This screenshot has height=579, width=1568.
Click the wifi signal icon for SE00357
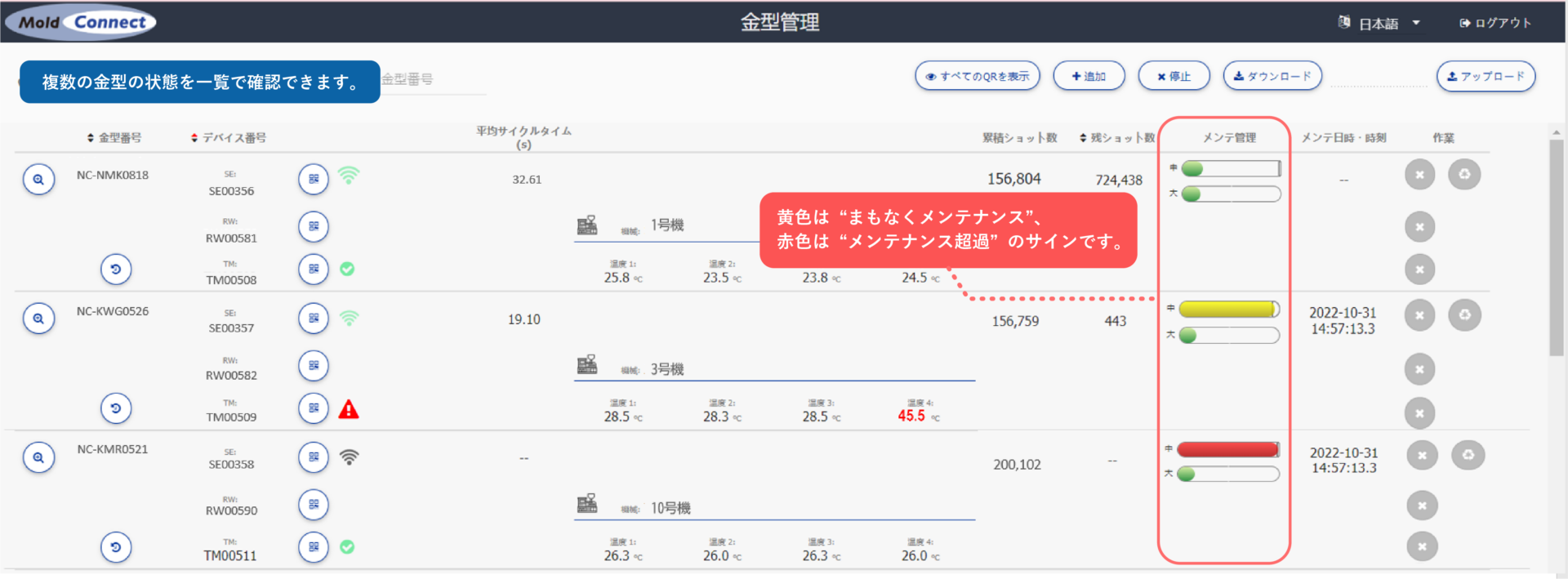(x=349, y=318)
